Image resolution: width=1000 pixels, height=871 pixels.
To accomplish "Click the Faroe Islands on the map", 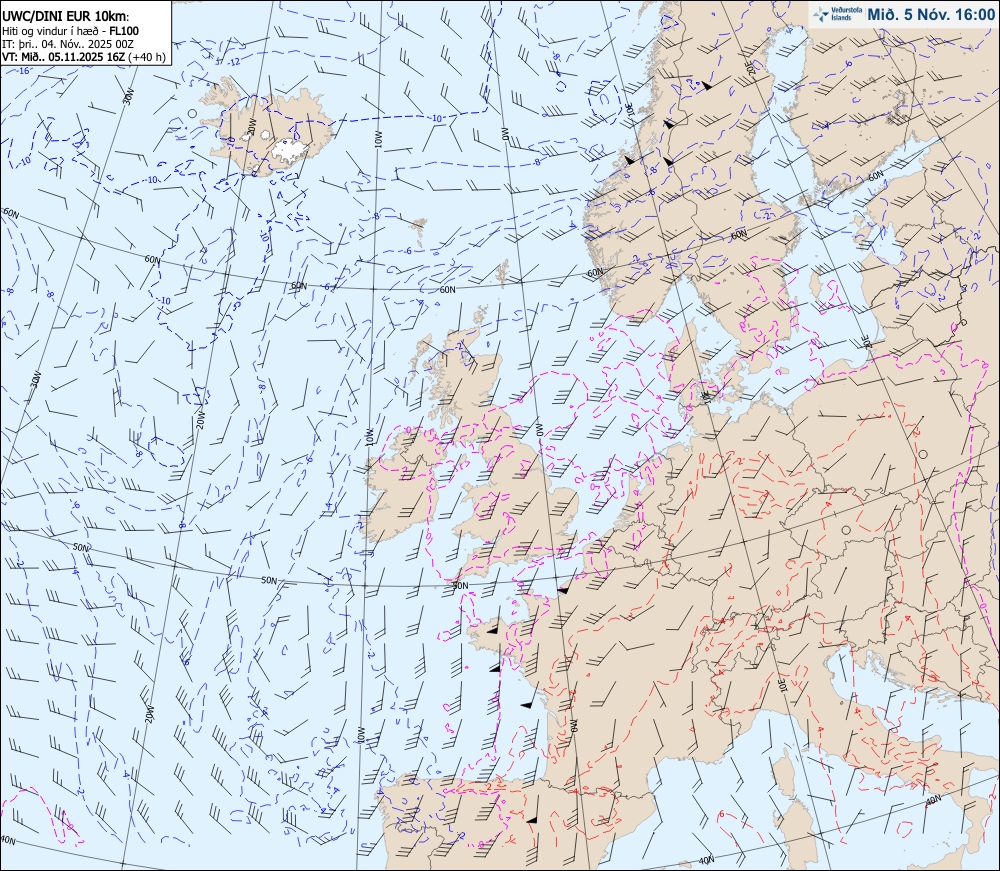I will tap(419, 233).
